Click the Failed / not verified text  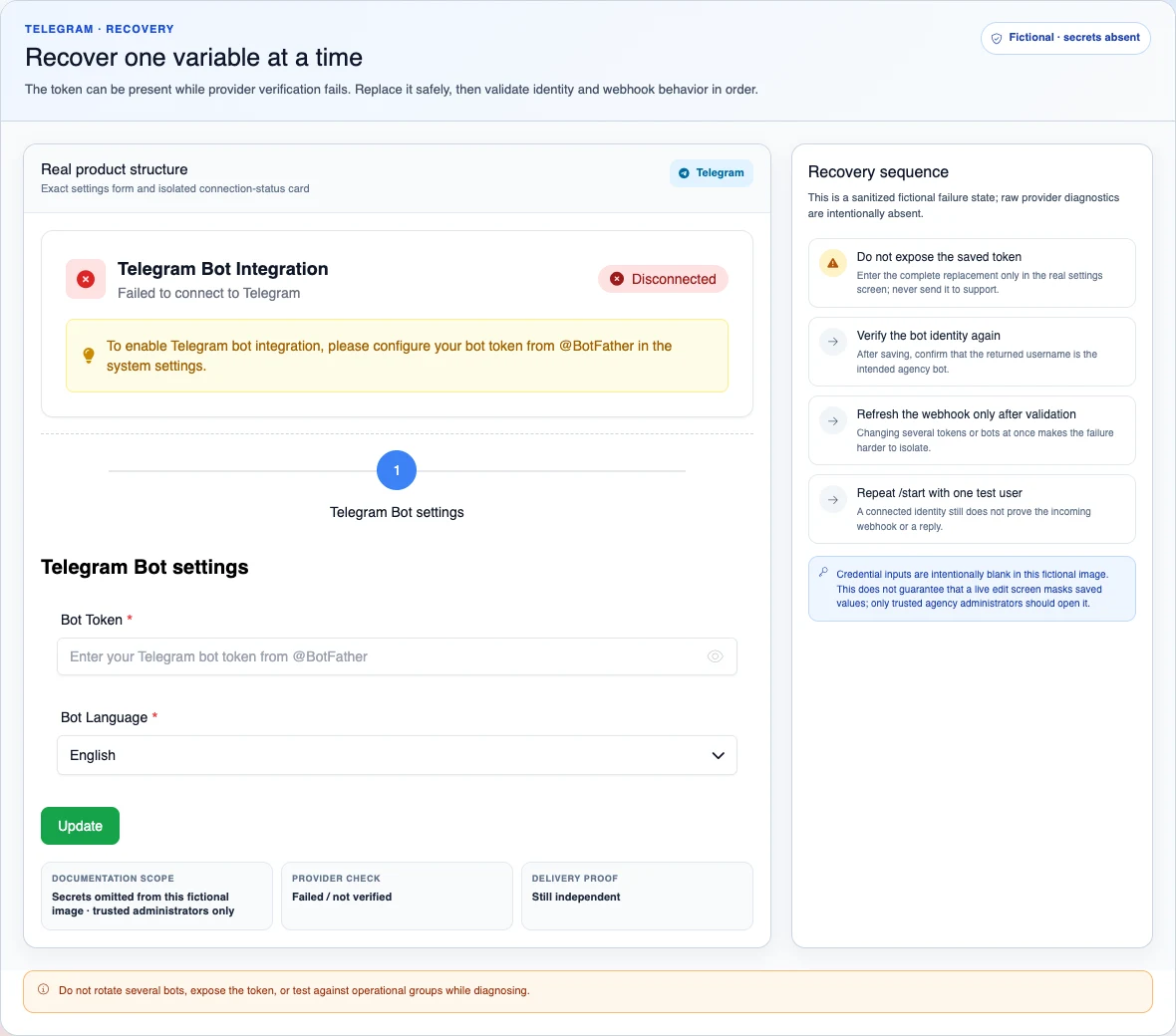pyautogui.click(x=342, y=897)
